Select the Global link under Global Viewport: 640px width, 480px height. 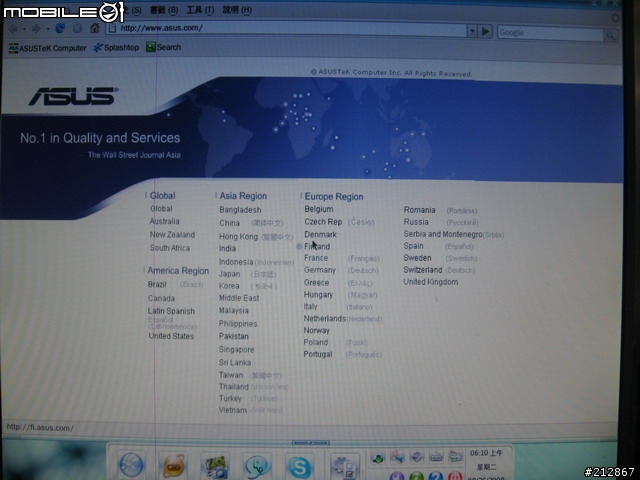161,209
